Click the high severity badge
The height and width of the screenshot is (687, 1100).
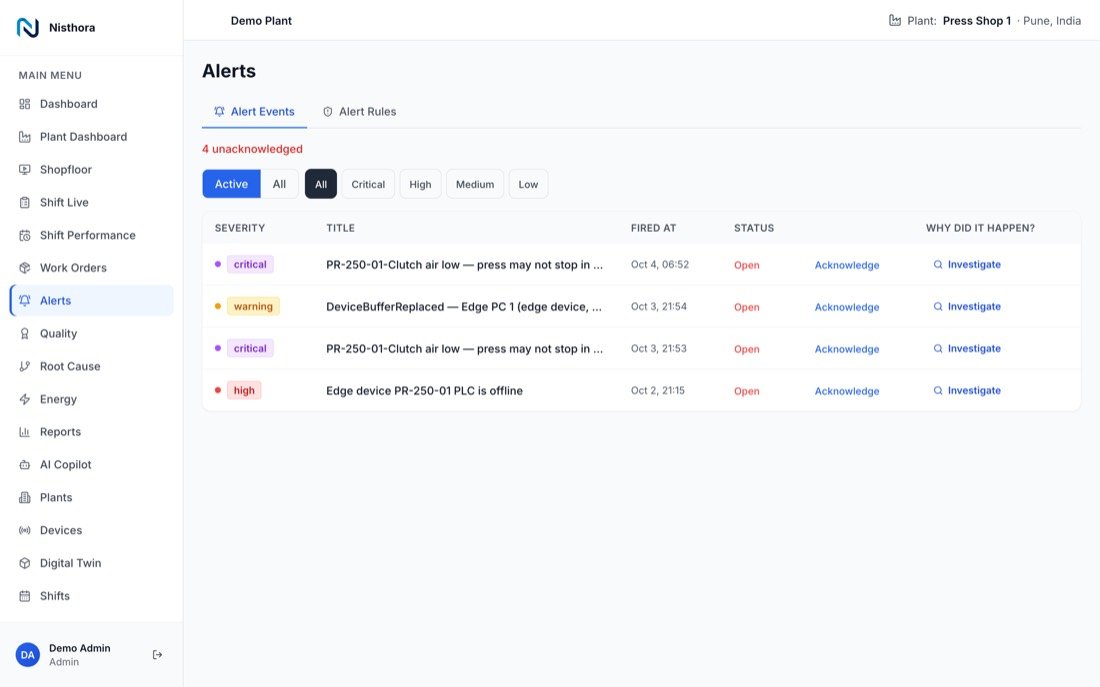point(244,391)
